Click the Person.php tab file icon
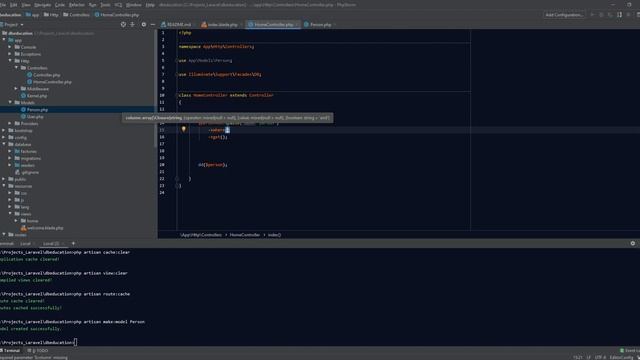 306,24
